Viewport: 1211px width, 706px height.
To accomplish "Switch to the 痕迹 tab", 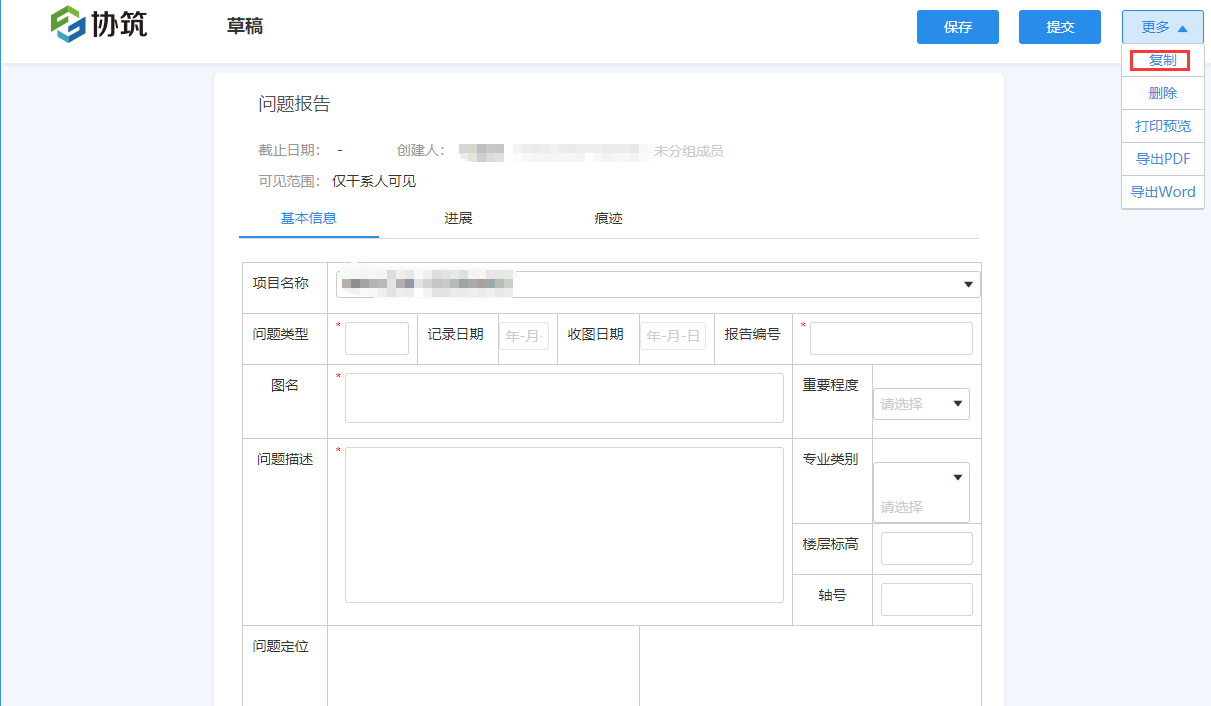I will 608,217.
